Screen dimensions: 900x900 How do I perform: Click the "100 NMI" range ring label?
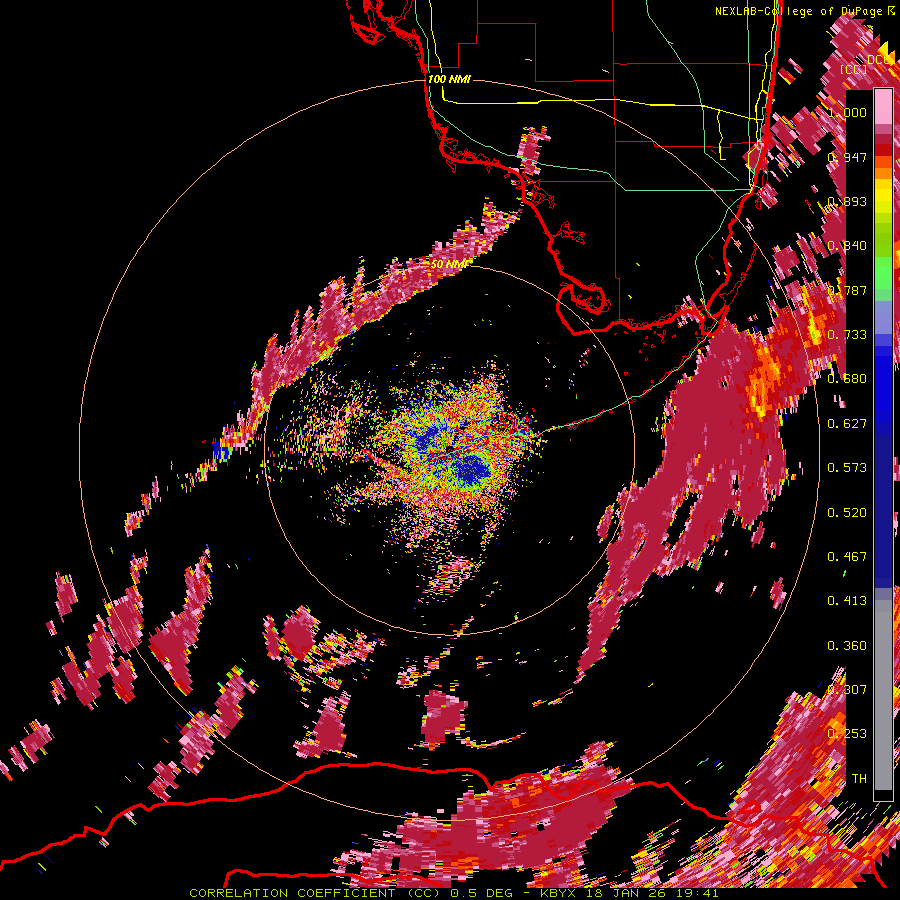pos(449,79)
